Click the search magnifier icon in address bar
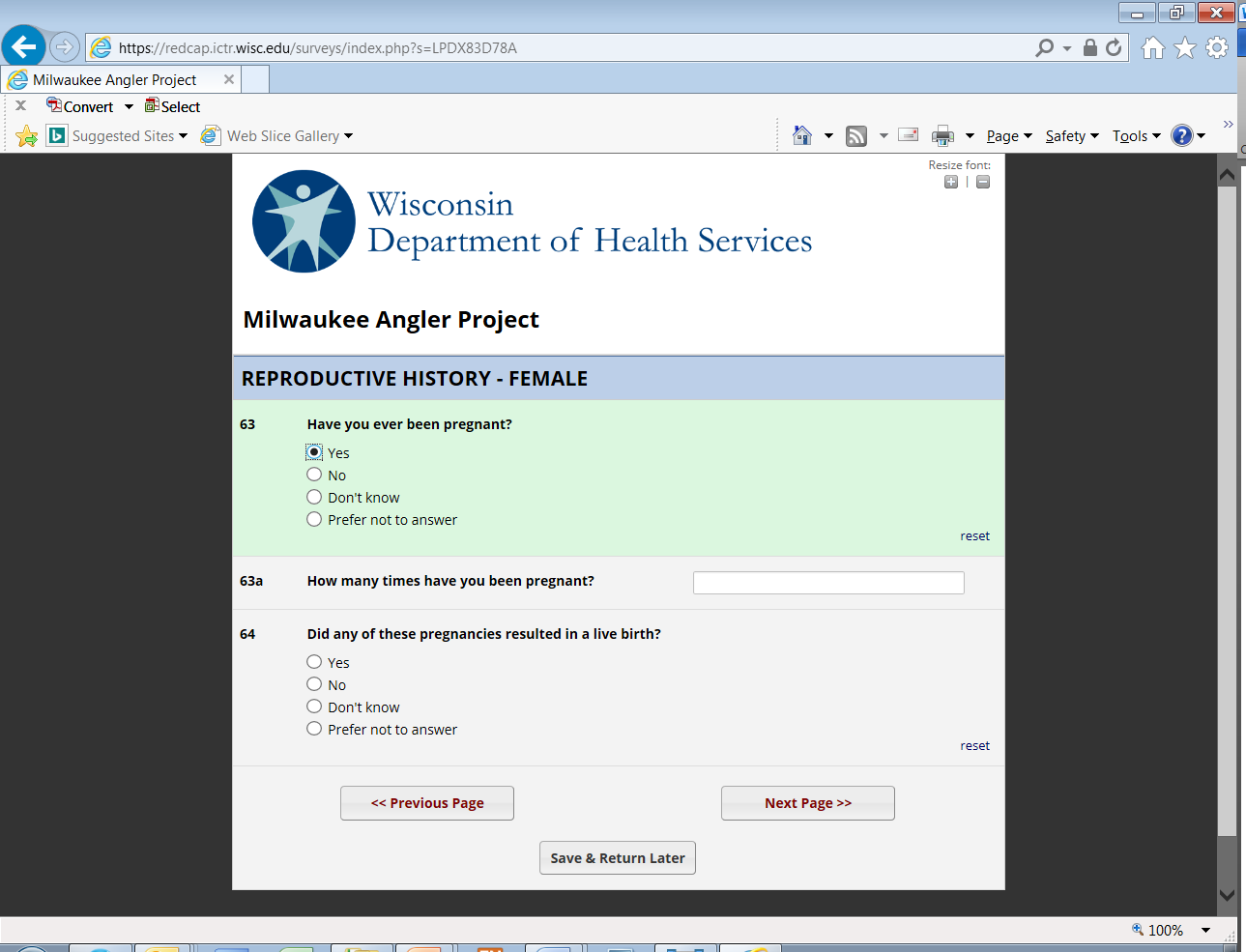 [1044, 47]
